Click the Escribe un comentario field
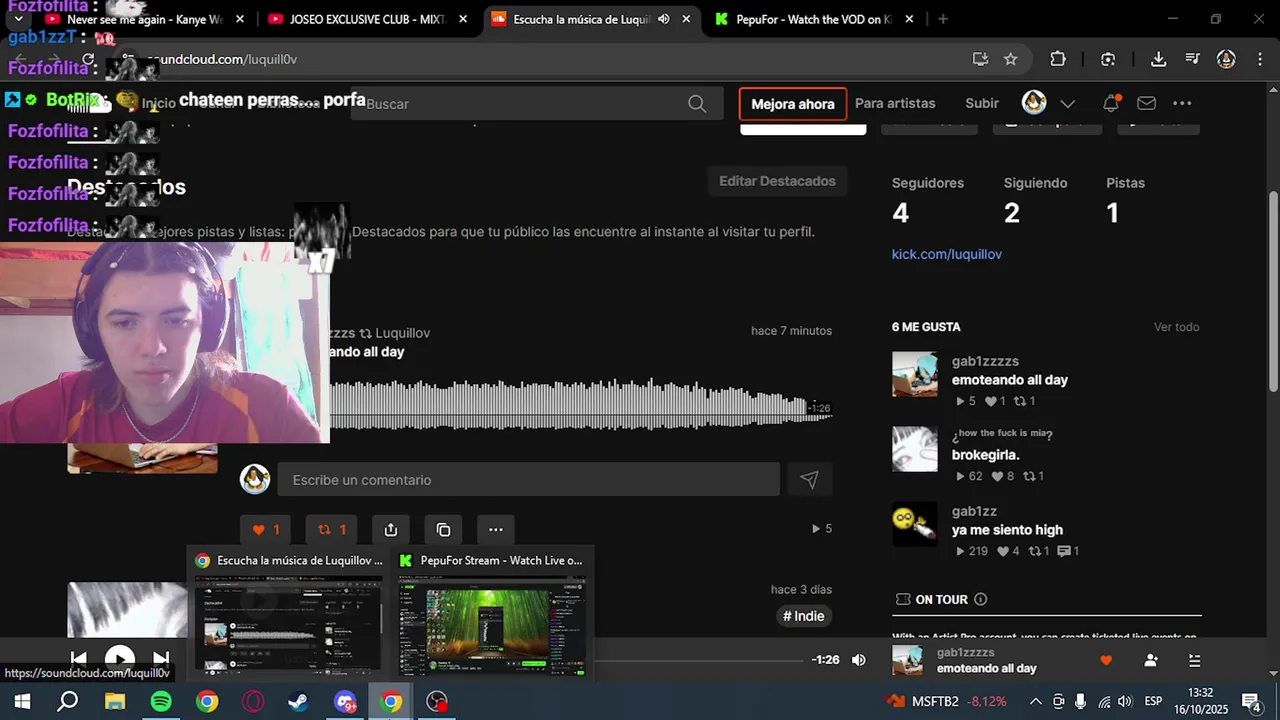This screenshot has width=1280, height=720. [x=528, y=480]
